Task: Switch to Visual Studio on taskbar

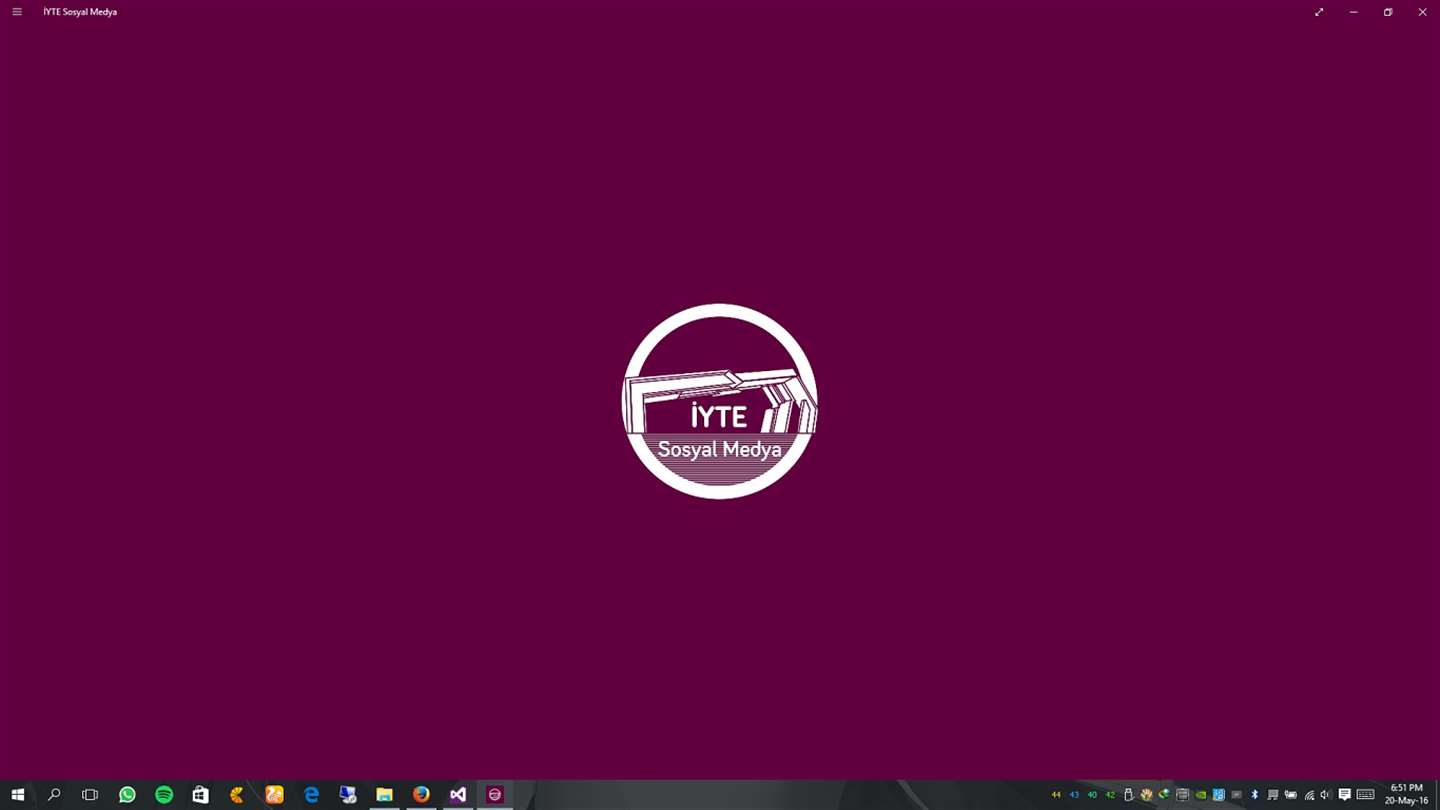Action: tap(458, 795)
